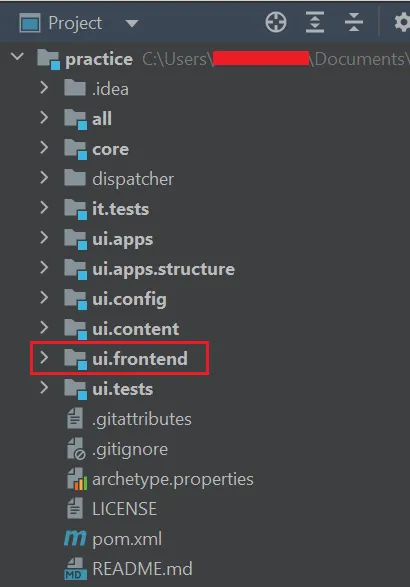Click the Maven pom.xml file icon

click(75, 538)
